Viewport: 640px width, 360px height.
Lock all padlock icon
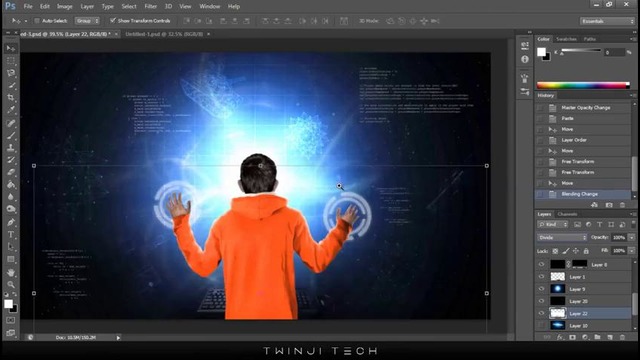pyautogui.click(x=586, y=251)
